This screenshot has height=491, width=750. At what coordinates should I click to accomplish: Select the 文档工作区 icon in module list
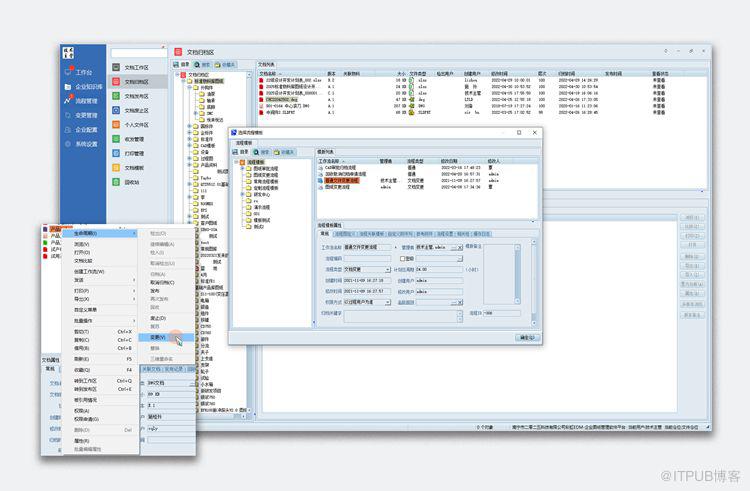pyautogui.click(x=116, y=67)
